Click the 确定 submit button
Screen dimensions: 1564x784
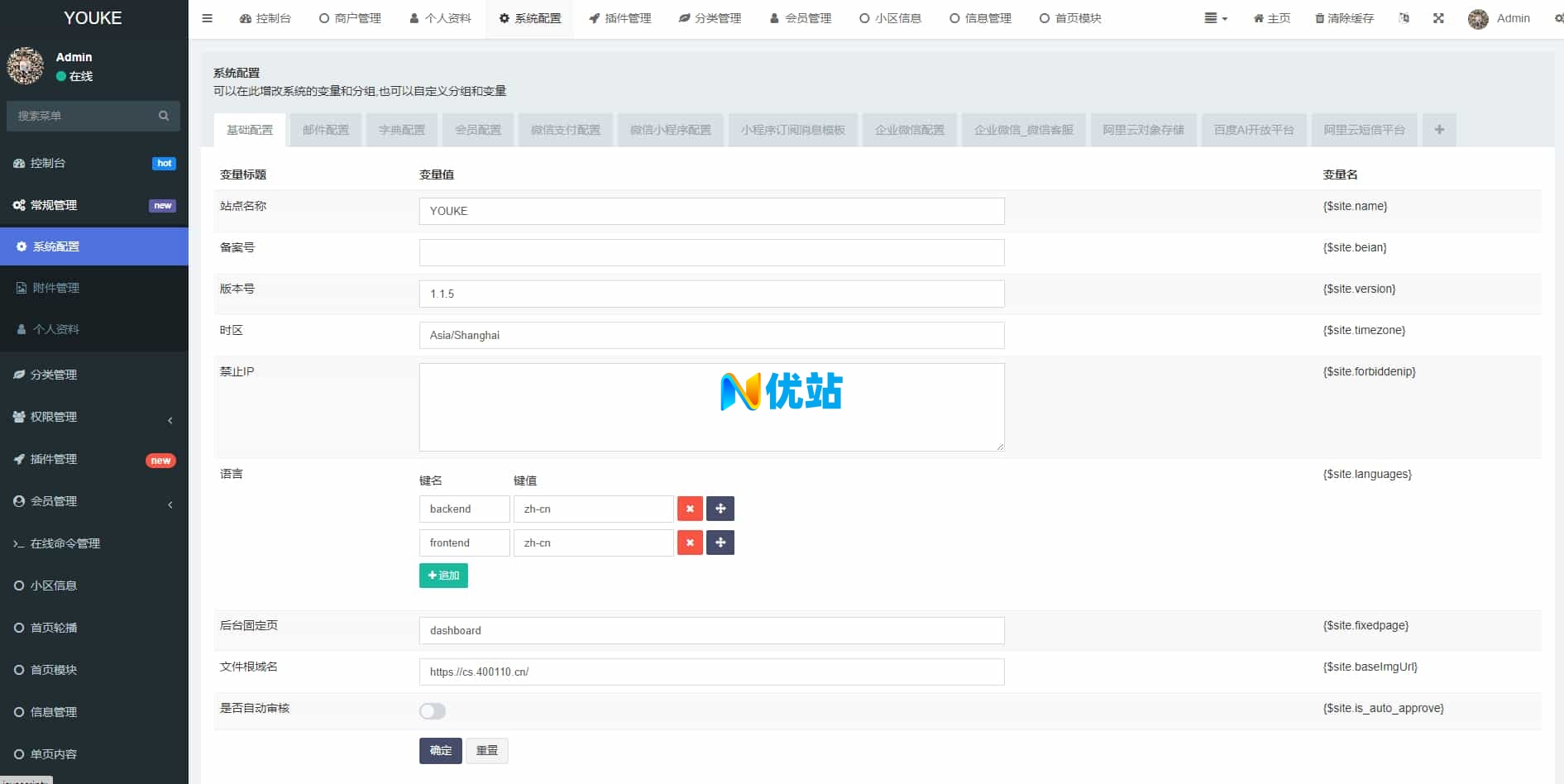[x=440, y=750]
